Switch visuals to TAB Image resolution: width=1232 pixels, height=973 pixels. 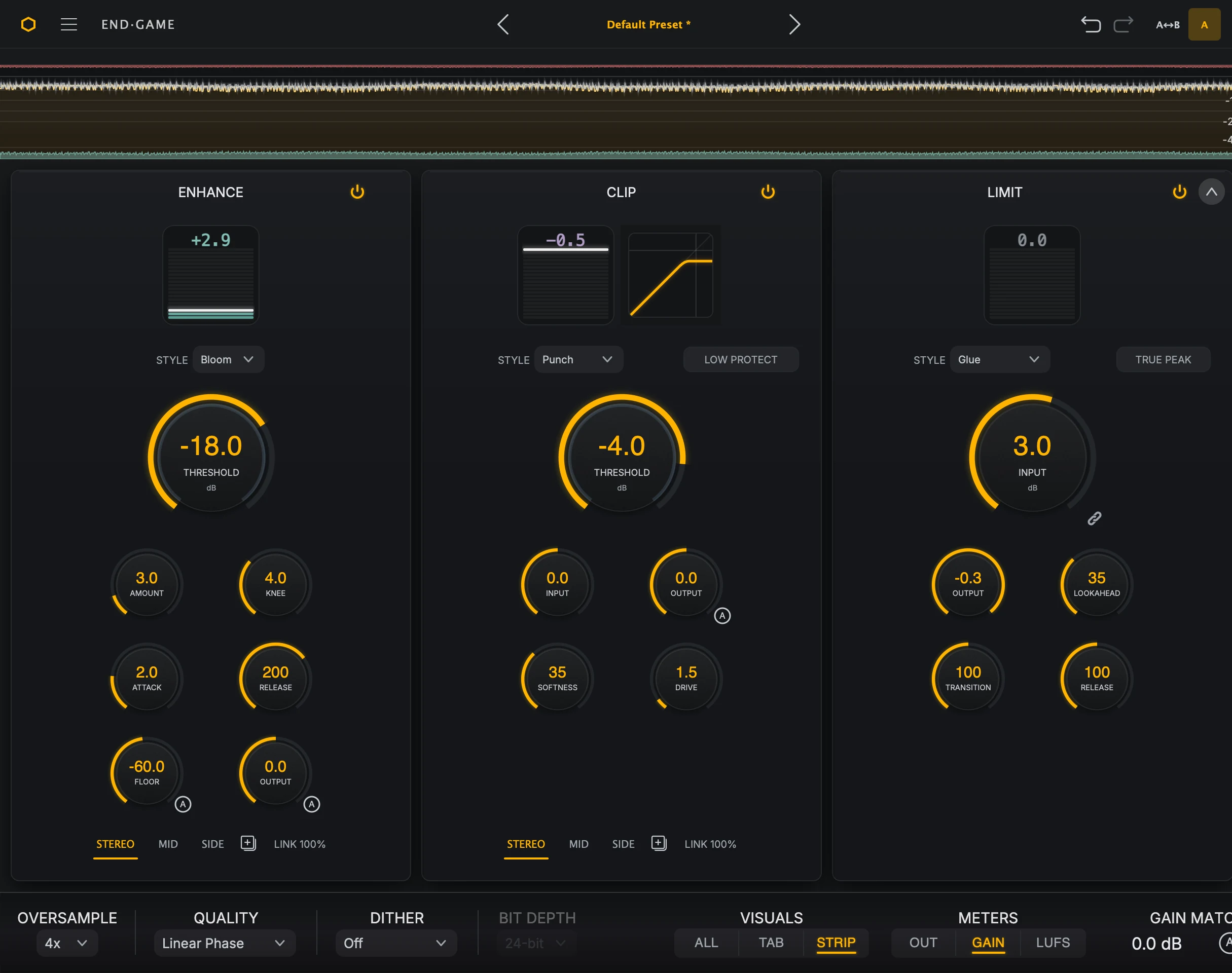coord(771,943)
